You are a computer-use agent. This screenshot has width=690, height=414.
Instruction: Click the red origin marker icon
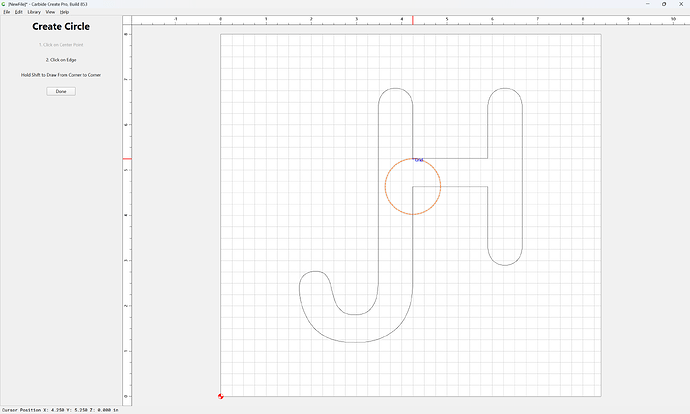(220, 396)
